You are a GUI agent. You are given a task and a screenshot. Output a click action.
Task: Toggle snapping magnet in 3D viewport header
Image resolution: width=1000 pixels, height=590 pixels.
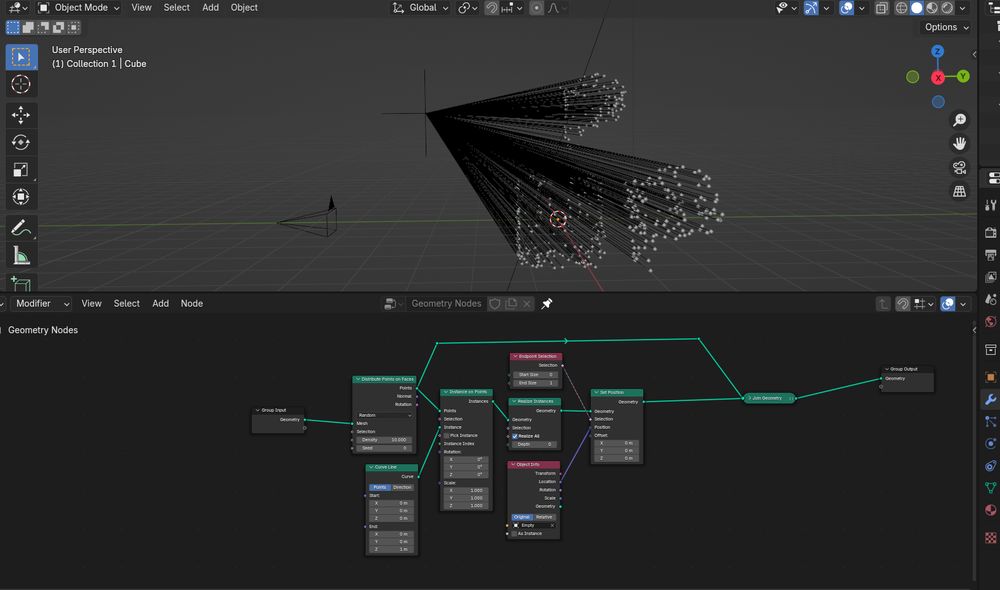tap(492, 8)
